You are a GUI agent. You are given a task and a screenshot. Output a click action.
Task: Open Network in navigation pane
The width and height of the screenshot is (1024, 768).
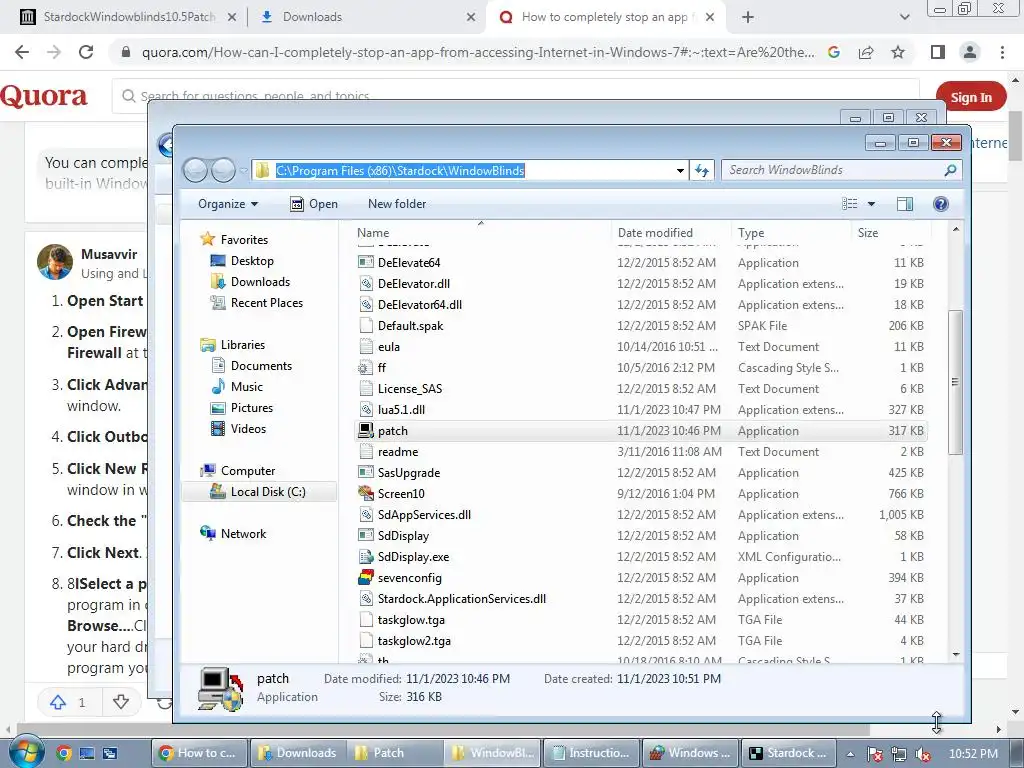point(243,534)
